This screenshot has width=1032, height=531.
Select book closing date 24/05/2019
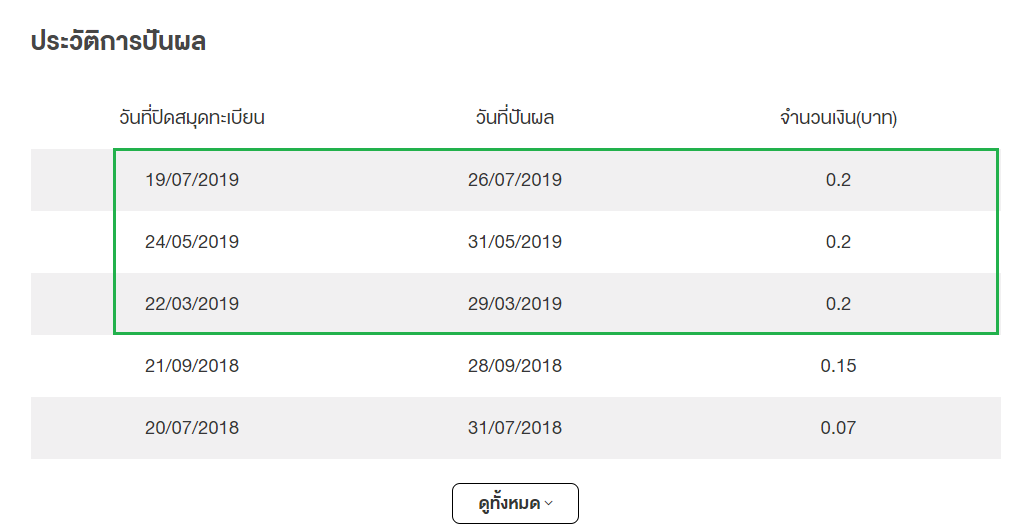[192, 242]
